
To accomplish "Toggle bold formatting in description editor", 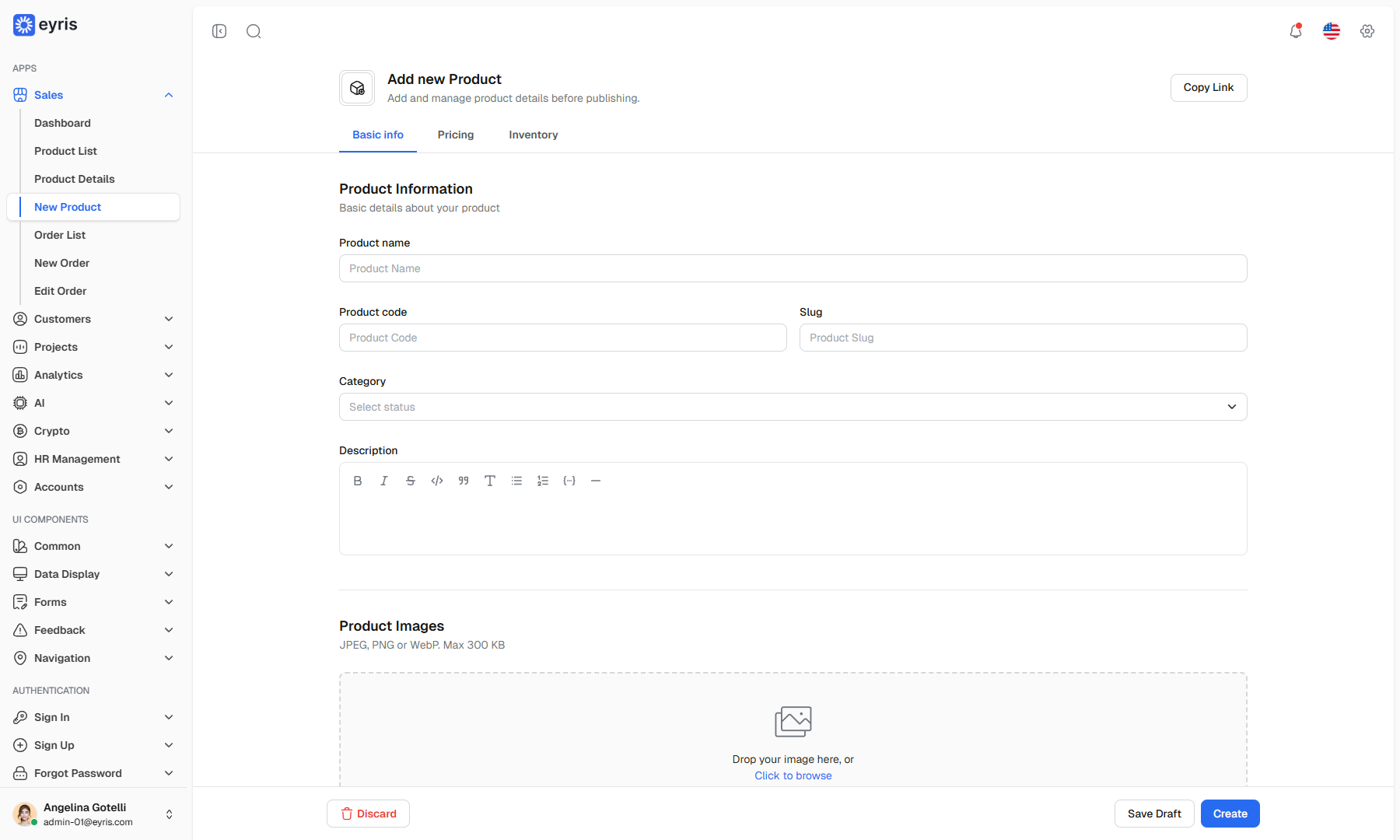I will [x=358, y=481].
